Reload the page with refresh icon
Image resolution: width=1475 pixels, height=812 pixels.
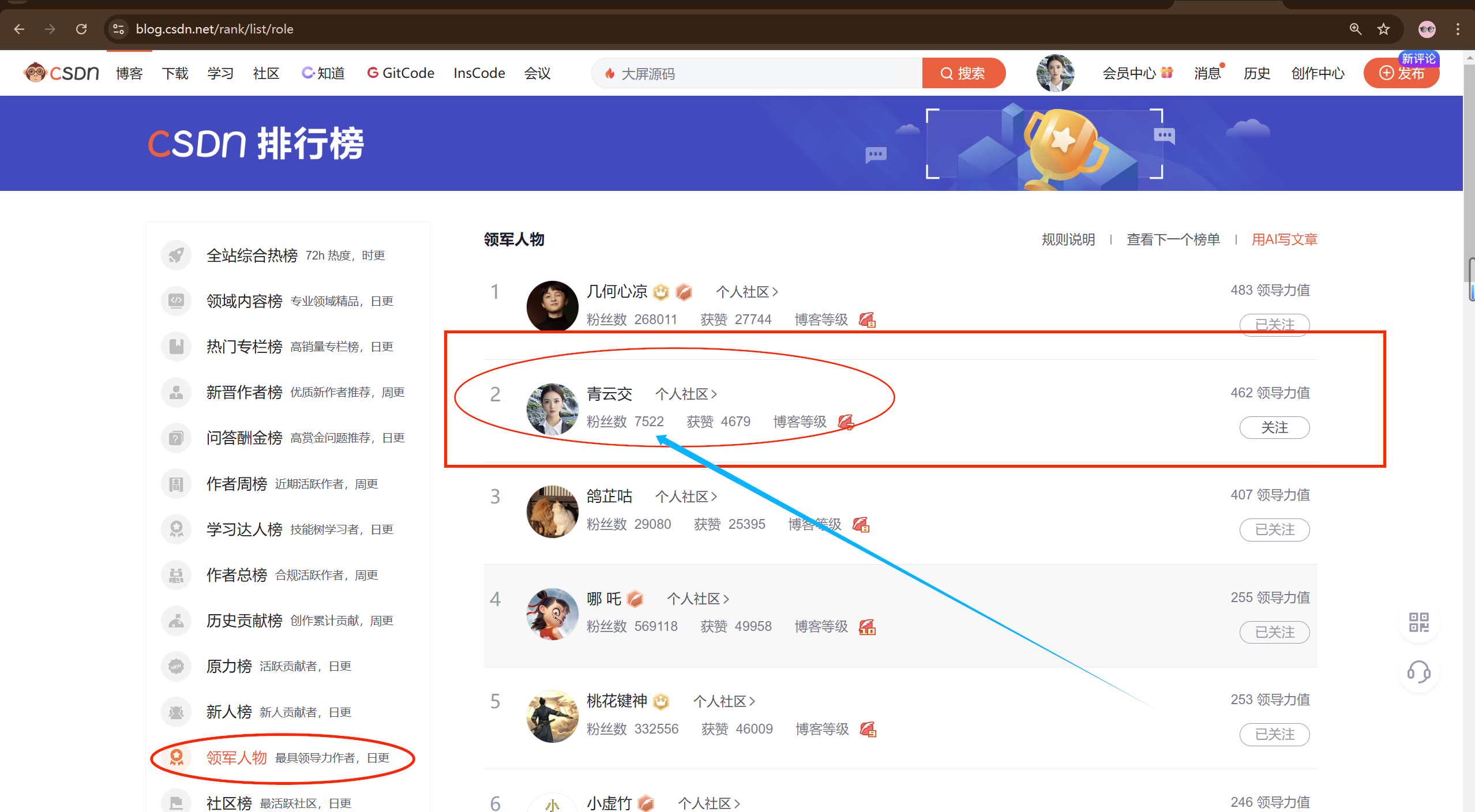81,29
